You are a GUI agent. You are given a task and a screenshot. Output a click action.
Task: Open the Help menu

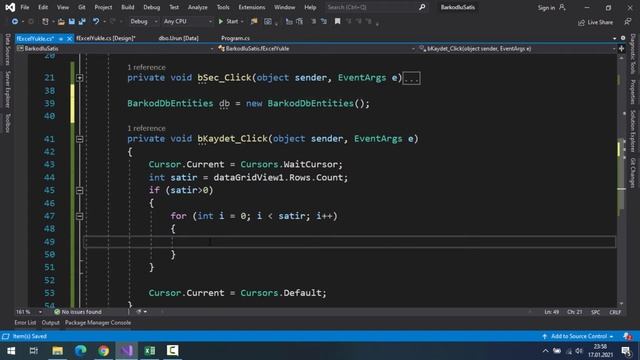(x=310, y=7)
